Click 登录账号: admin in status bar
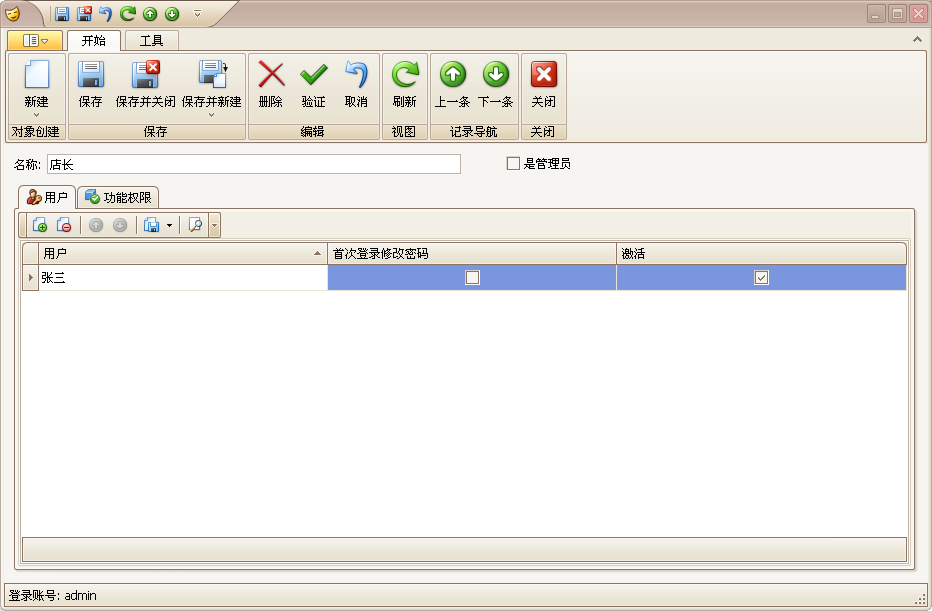932x611 pixels. 52,596
